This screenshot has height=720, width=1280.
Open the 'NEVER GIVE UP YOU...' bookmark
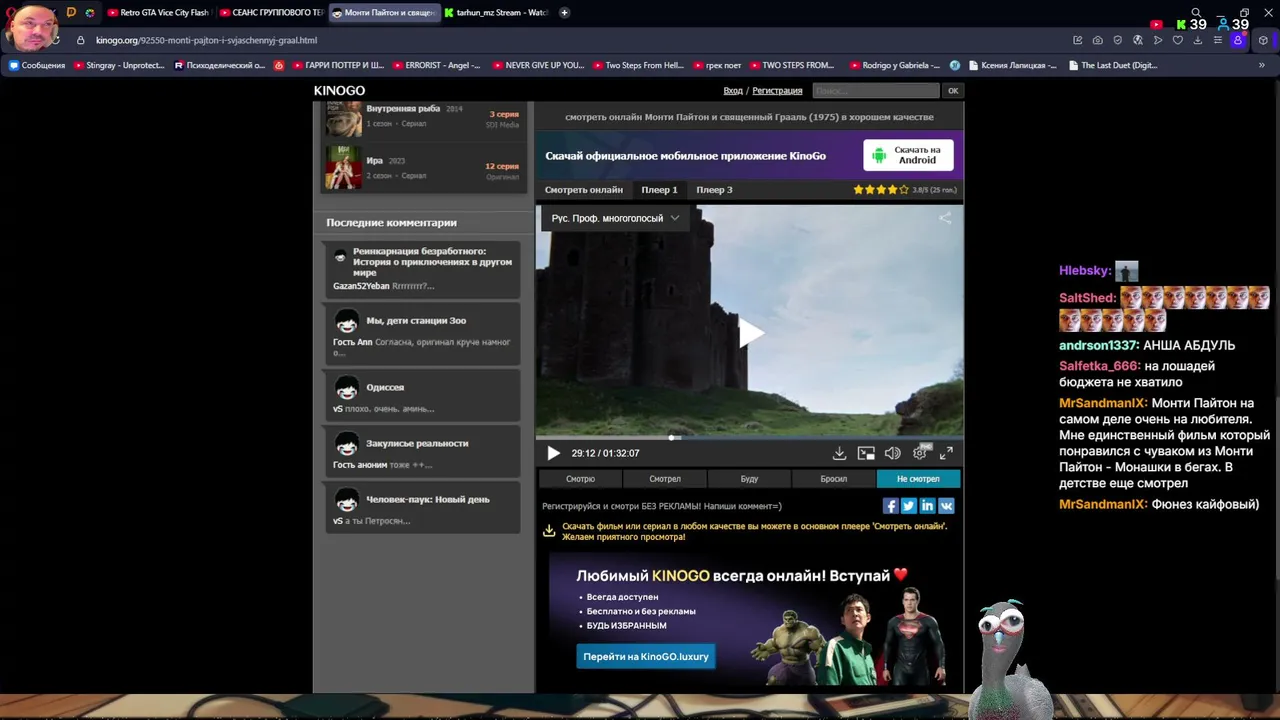tap(537, 66)
